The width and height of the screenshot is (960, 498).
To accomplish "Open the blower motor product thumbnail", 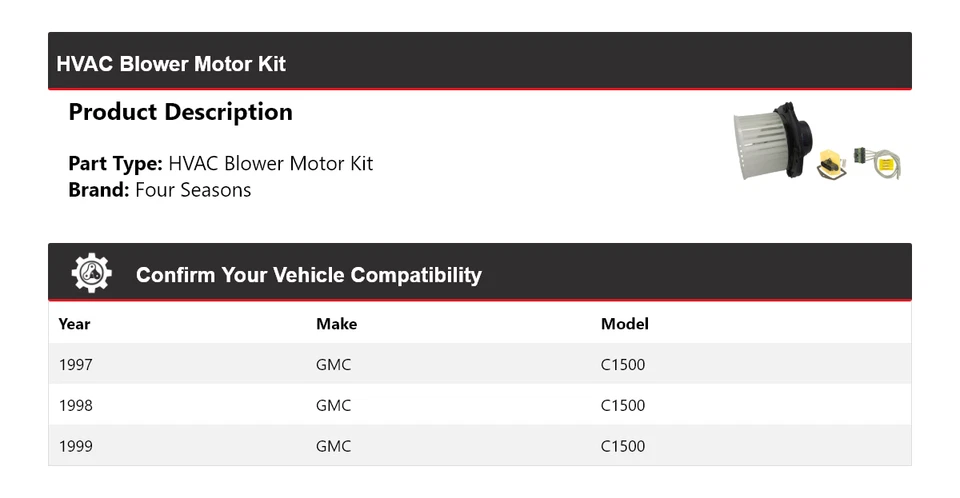I will click(768, 141).
